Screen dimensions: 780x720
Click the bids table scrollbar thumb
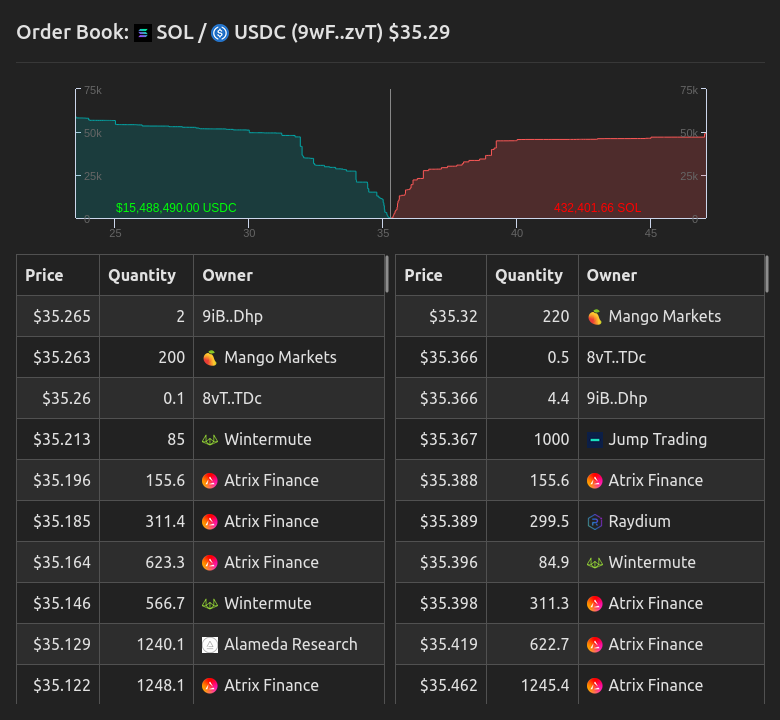[387, 274]
